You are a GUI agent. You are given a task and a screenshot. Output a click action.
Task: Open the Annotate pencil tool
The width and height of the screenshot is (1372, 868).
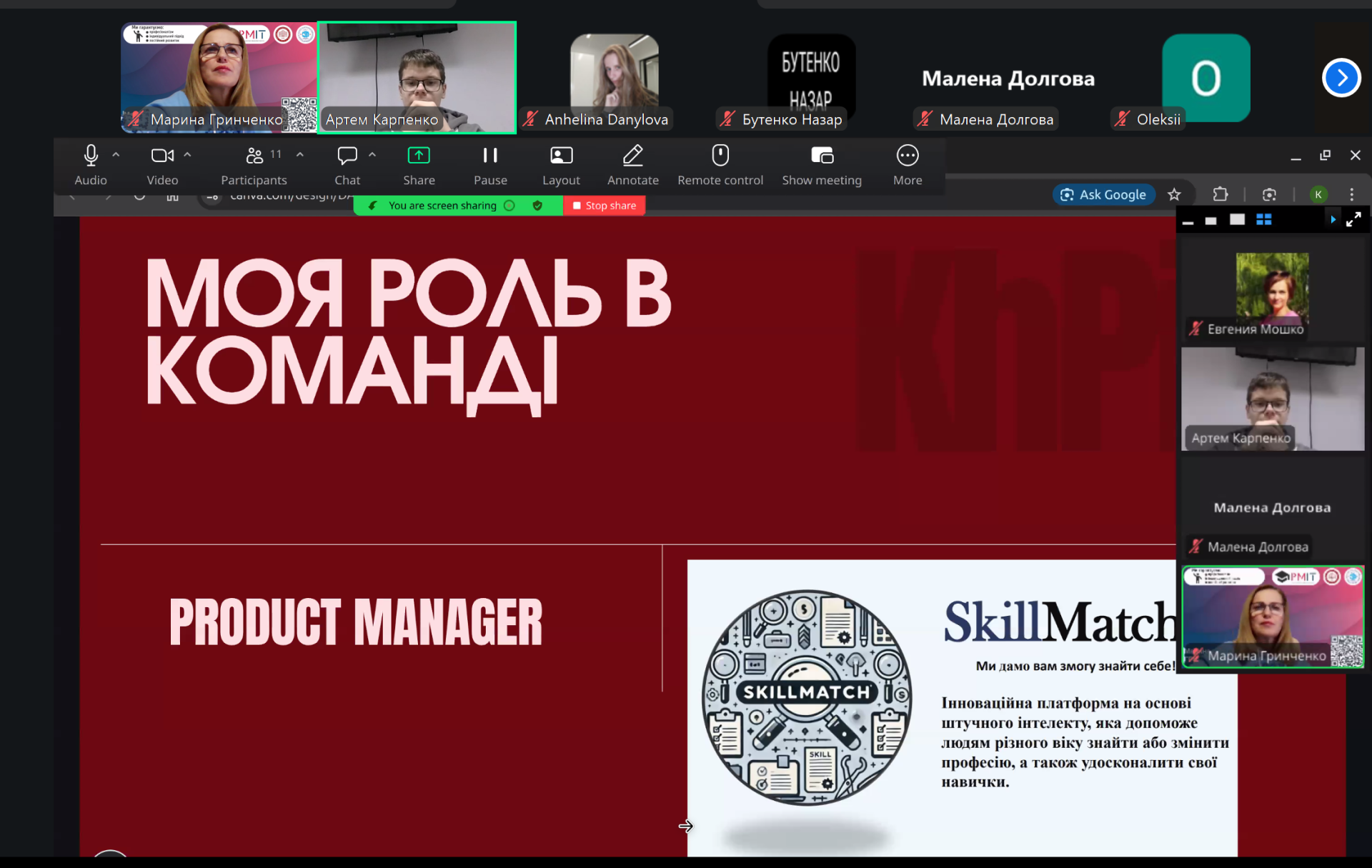[x=632, y=156]
